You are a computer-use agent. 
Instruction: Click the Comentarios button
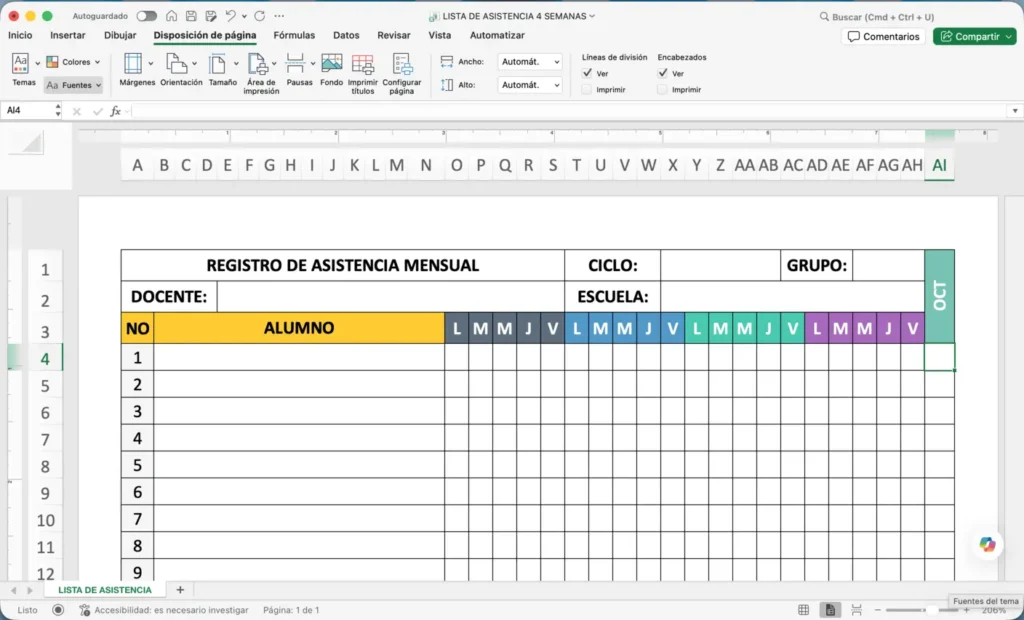click(883, 37)
